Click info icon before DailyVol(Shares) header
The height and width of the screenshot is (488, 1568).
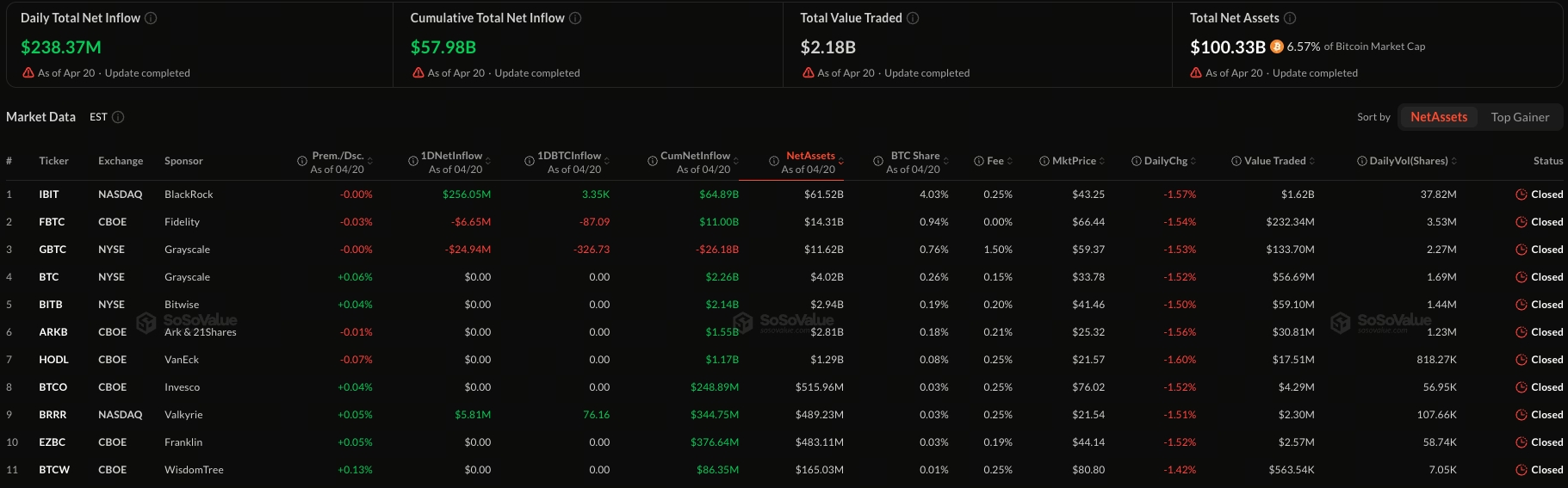pos(1362,161)
